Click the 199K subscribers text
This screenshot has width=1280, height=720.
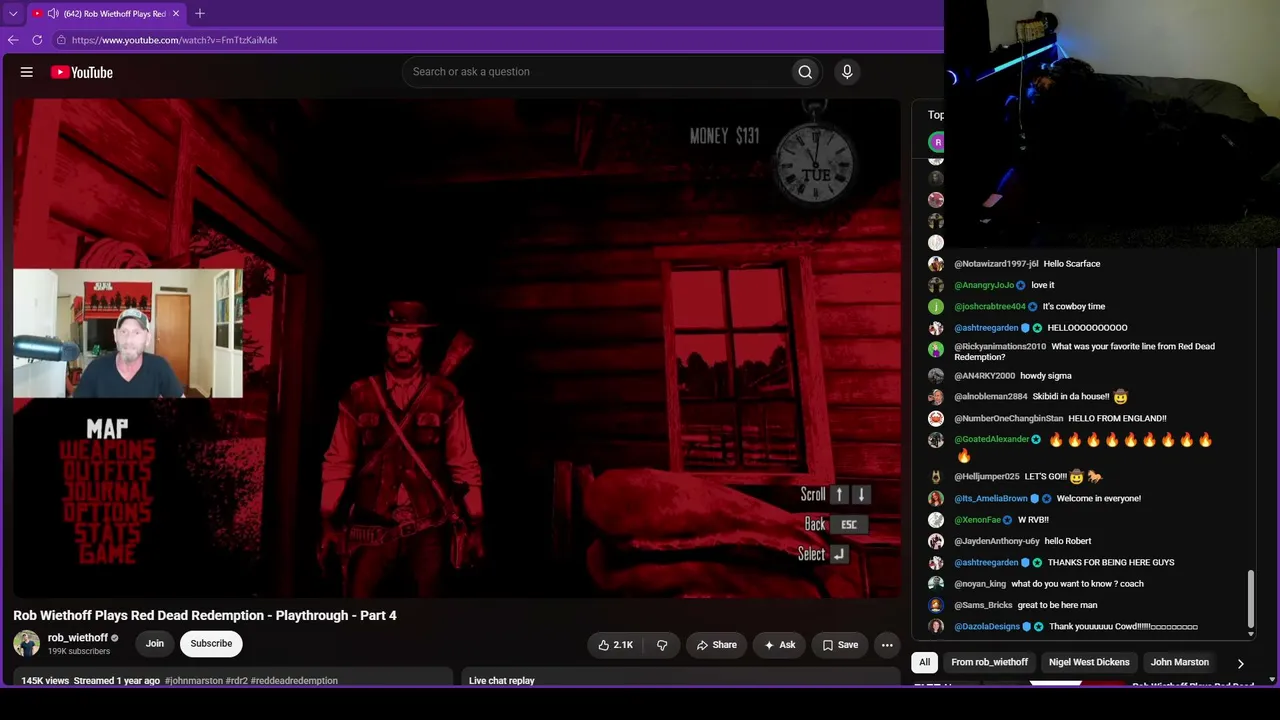click(79, 652)
